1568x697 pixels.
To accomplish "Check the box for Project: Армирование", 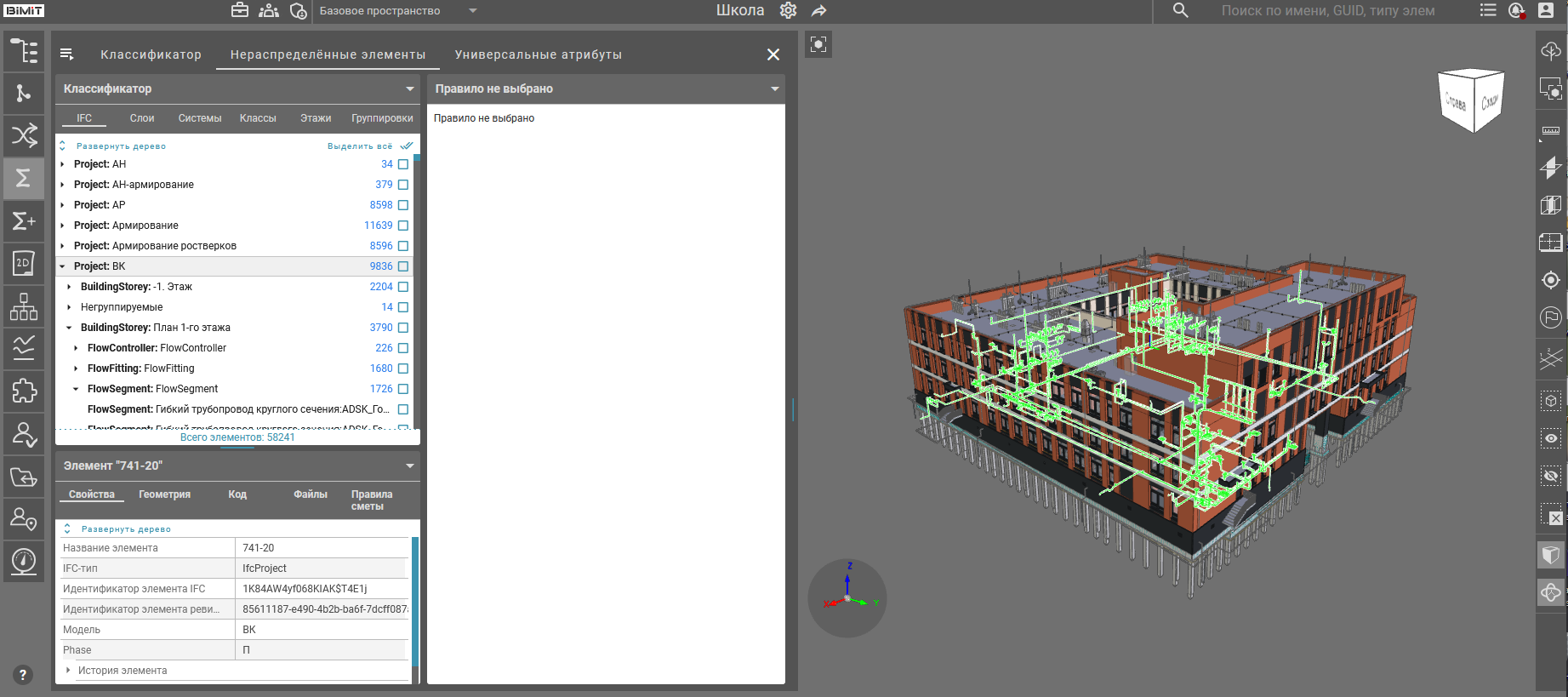I will pyautogui.click(x=403, y=226).
